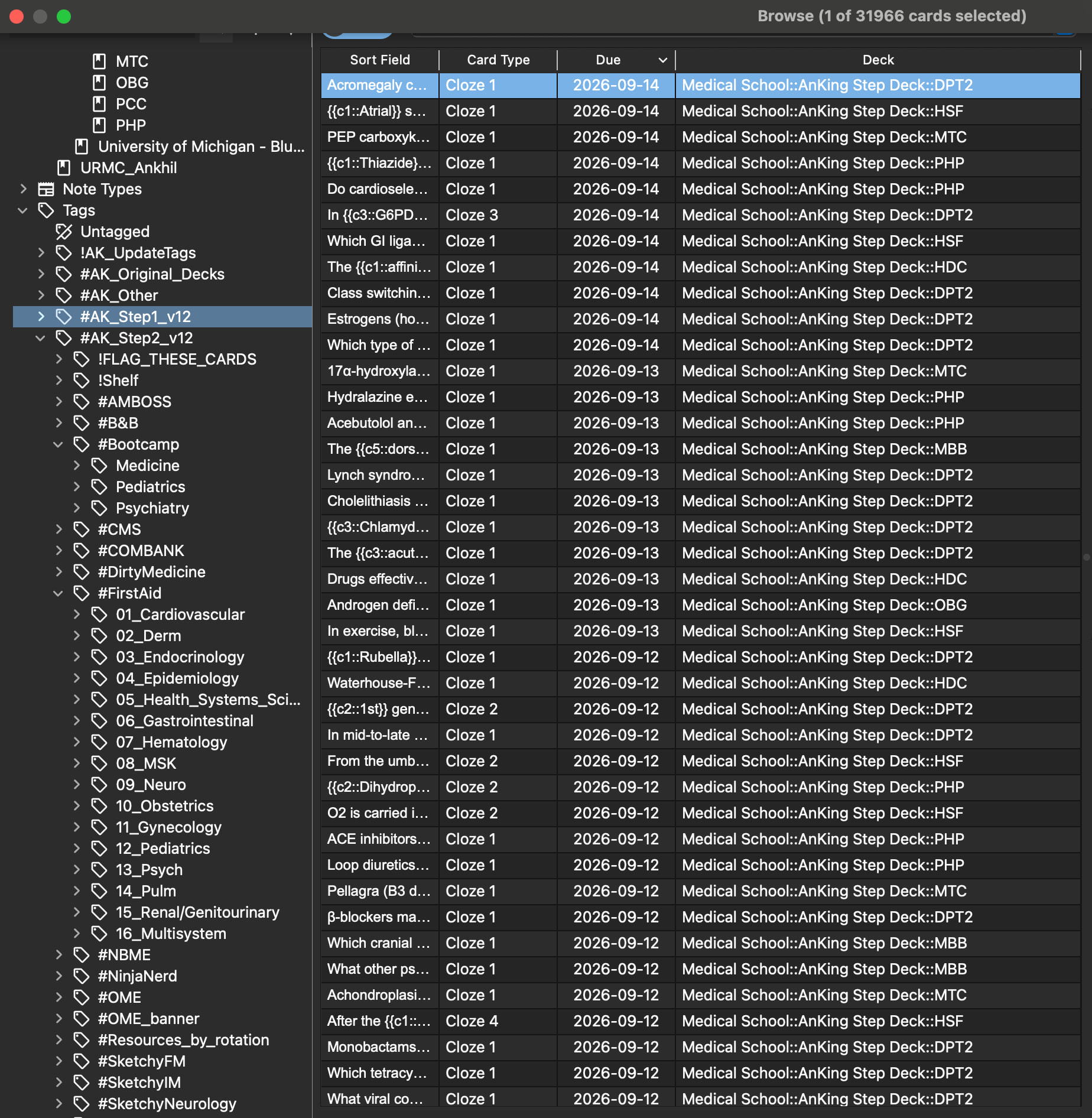Expand the Note Types section

[23, 189]
